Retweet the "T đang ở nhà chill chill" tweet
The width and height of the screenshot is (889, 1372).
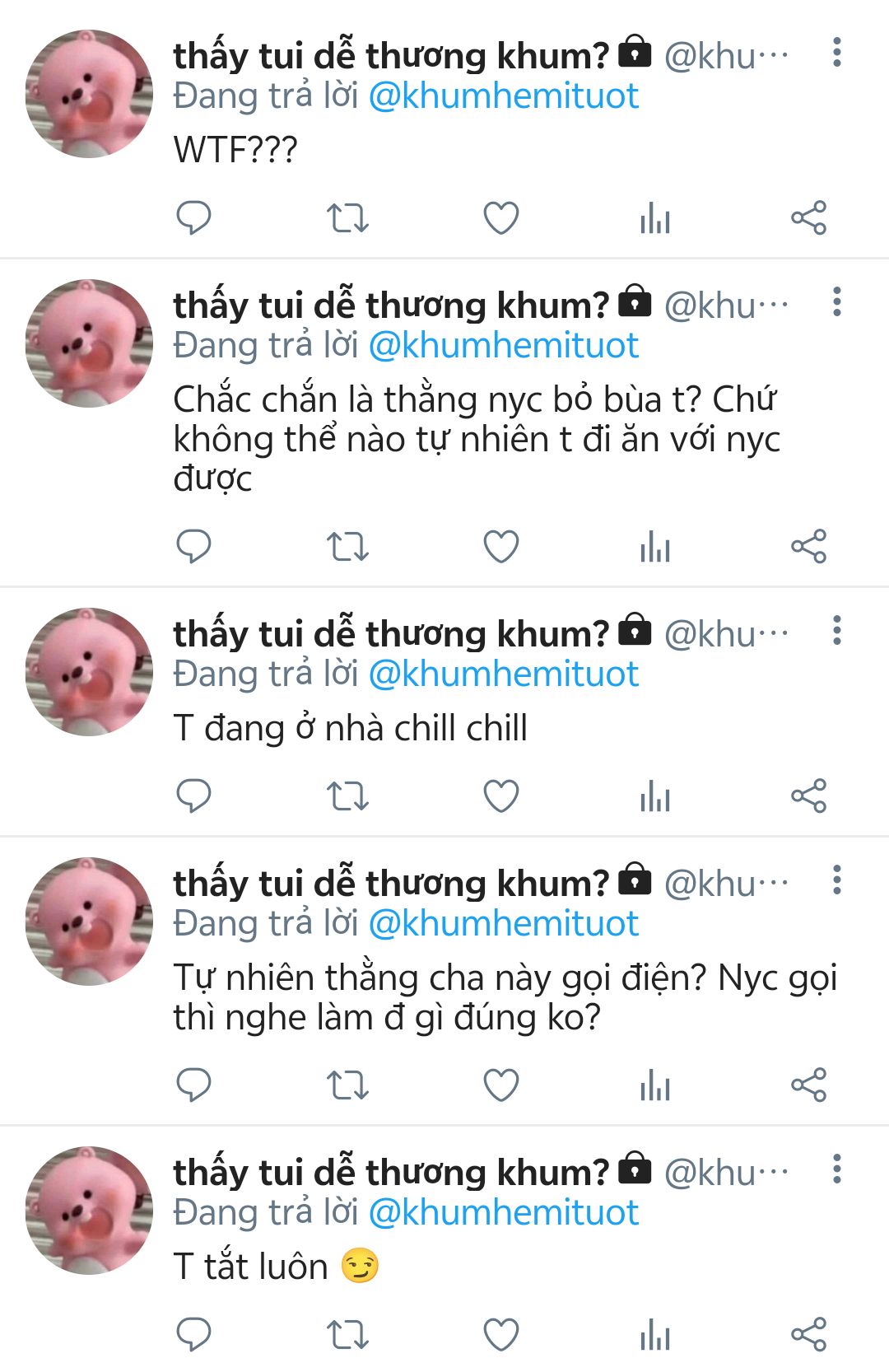(x=347, y=796)
